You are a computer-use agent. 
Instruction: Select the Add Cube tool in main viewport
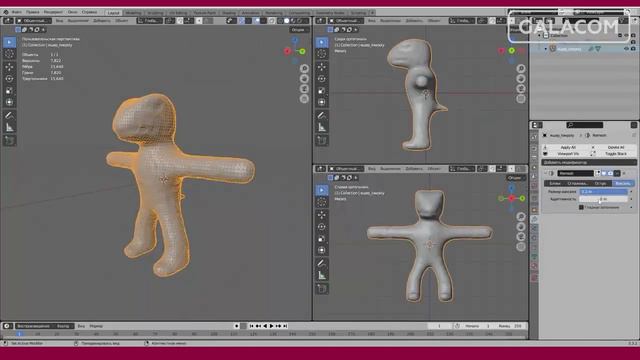click(9, 141)
